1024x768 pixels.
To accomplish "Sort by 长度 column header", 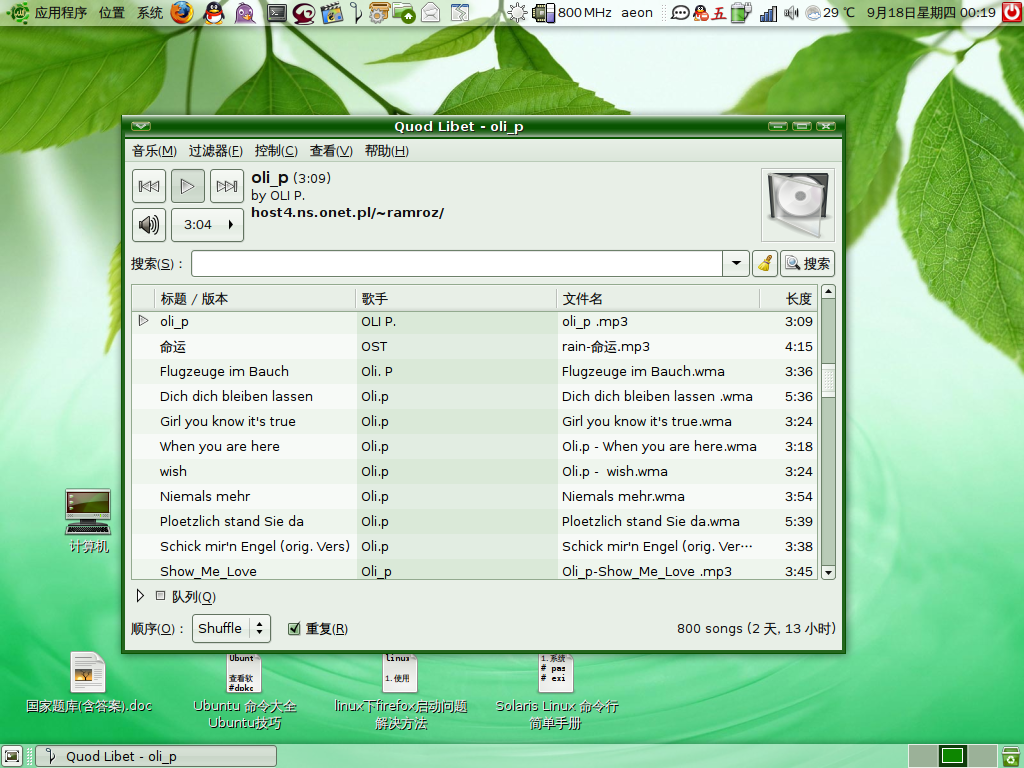I will (788, 299).
